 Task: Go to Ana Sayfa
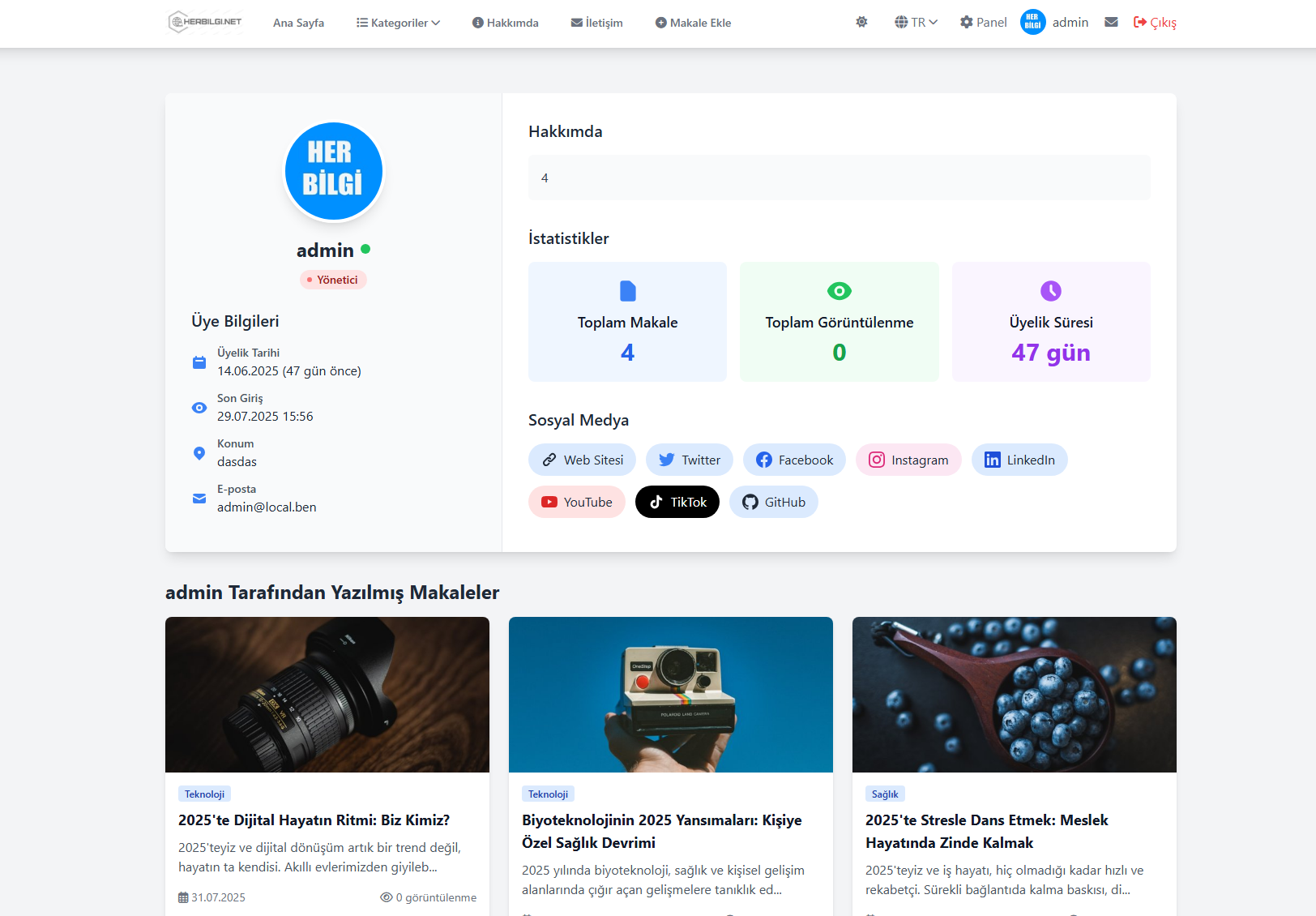pyautogui.click(x=298, y=23)
